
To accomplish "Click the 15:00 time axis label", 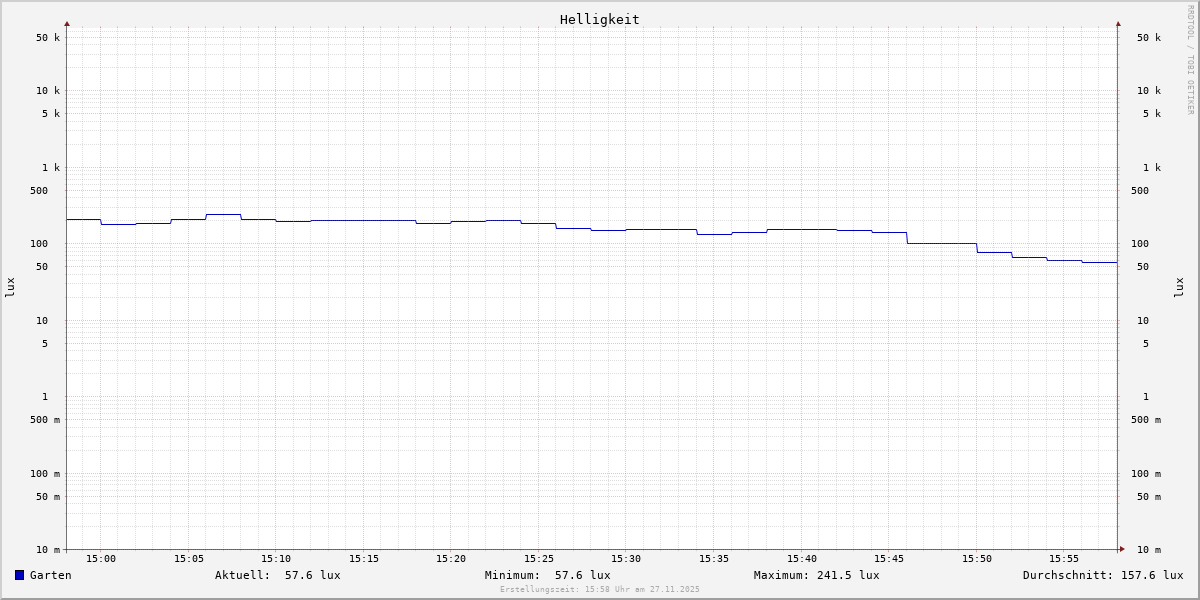I will (101, 559).
